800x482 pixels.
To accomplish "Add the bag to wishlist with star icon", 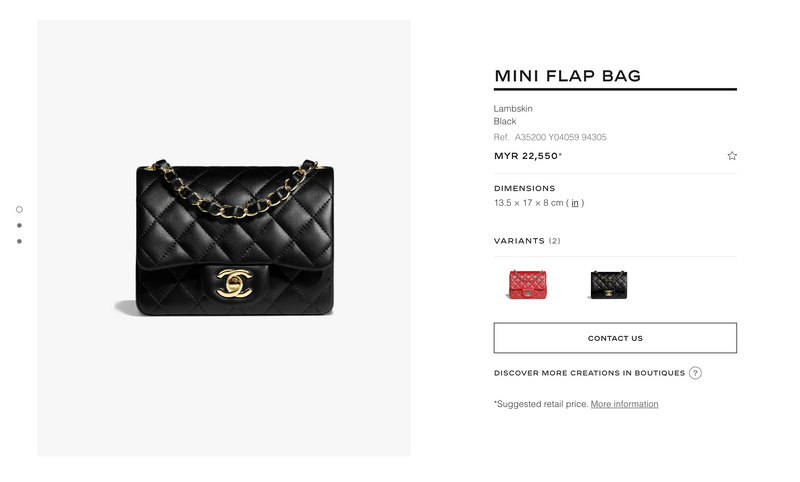I will coord(732,156).
